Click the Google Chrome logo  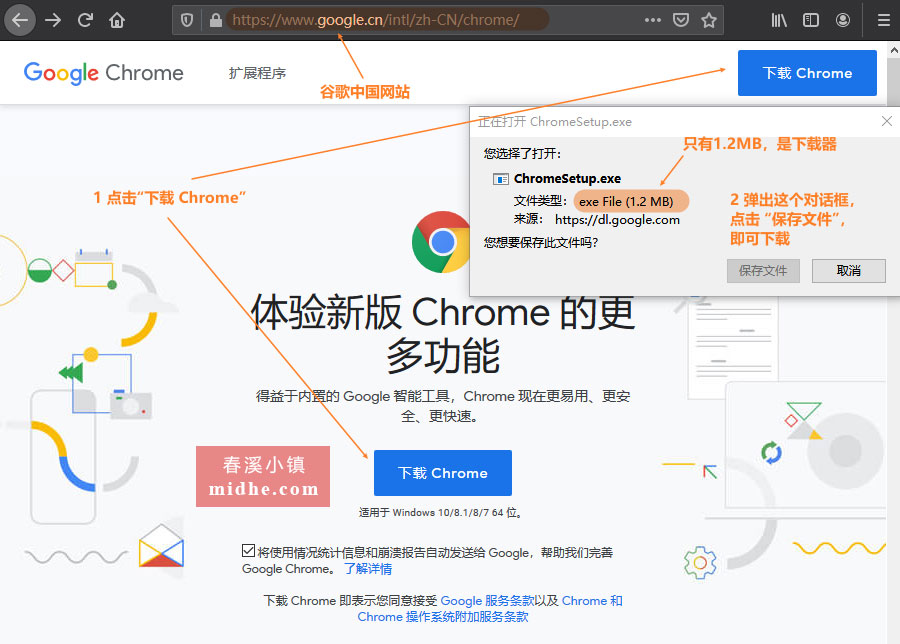point(103,73)
